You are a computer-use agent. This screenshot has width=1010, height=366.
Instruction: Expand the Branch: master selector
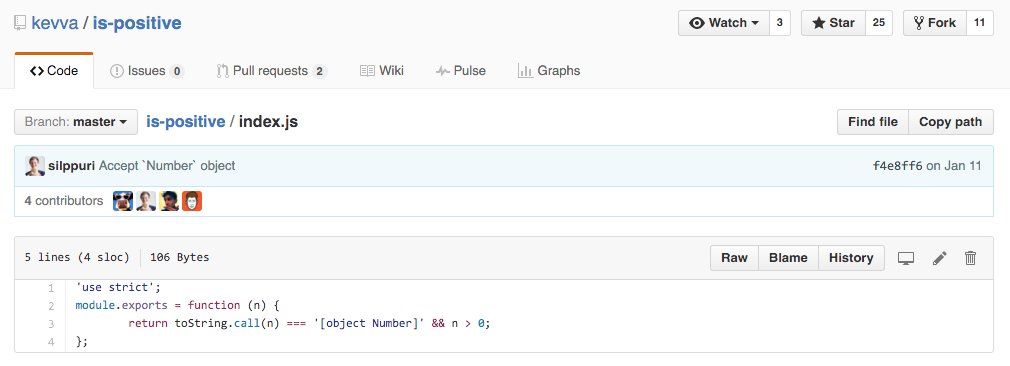tap(76, 122)
